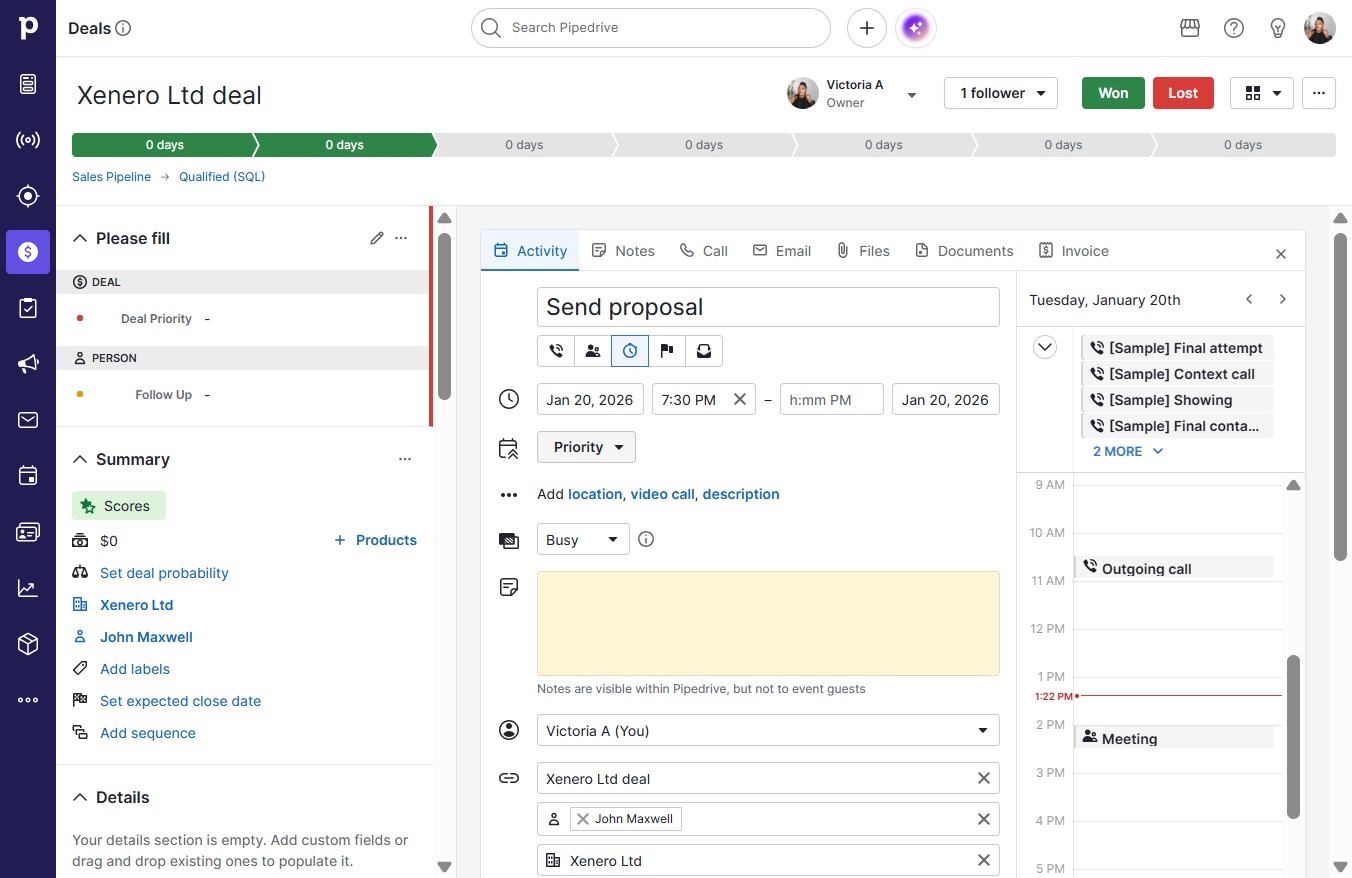Image resolution: width=1352 pixels, height=878 pixels.
Task: Mark the deal as Lost
Action: click(x=1183, y=93)
